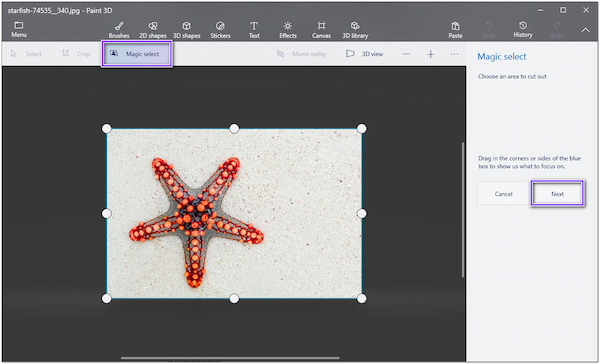This screenshot has width=600, height=364.
Task: Click the vertical canvas scrollbar
Action: (463, 210)
